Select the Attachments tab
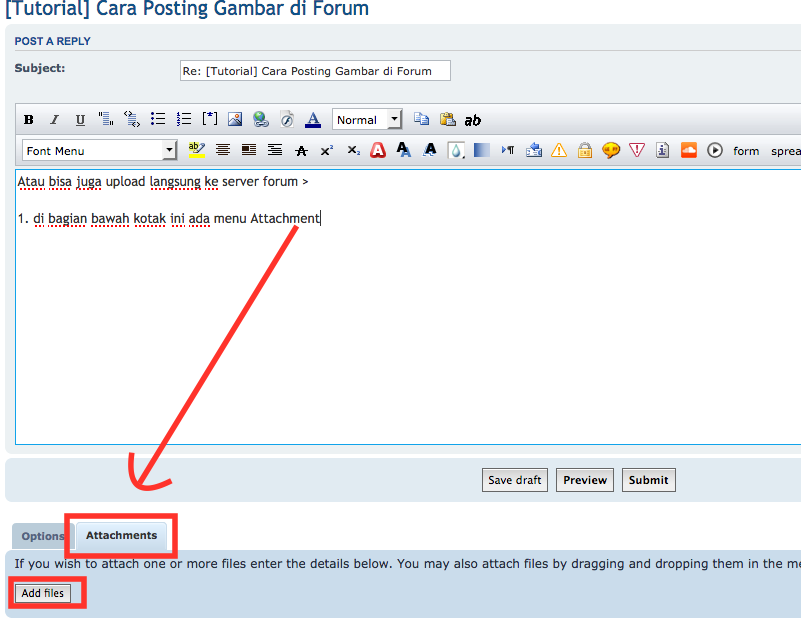This screenshot has width=801, height=623. 121,535
